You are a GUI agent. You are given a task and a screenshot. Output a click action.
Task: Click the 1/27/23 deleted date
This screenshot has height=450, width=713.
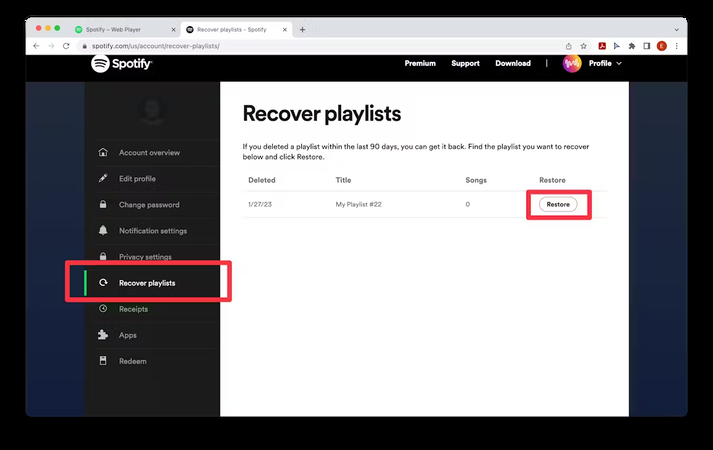[x=260, y=205]
